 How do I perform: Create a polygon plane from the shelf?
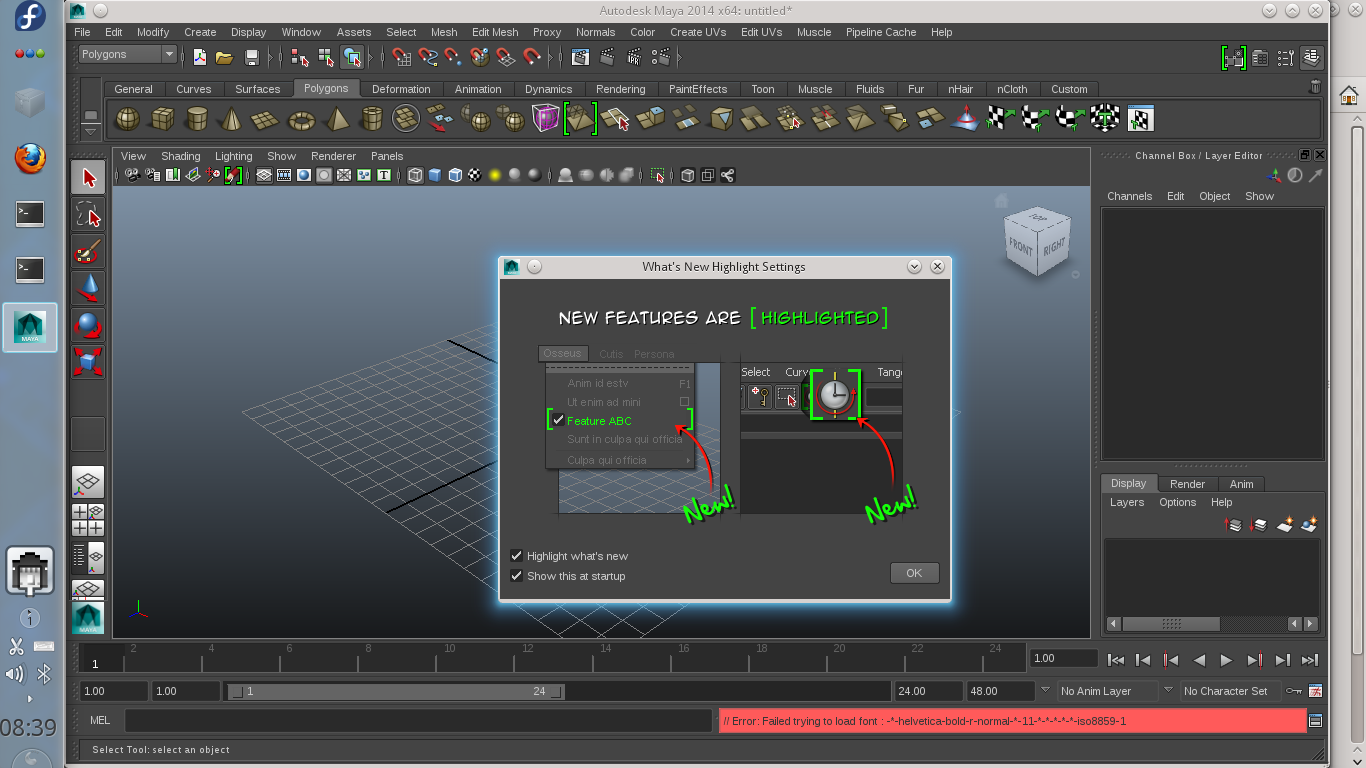[x=265, y=119]
